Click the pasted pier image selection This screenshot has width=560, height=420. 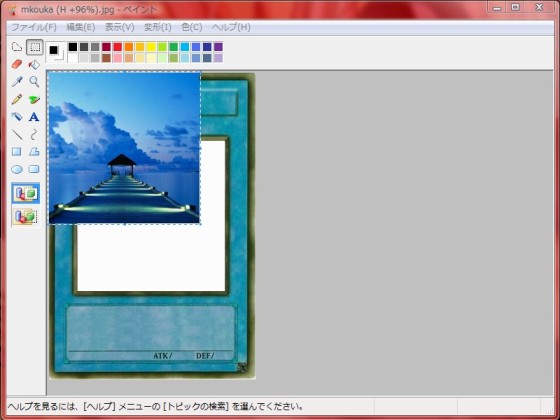tap(124, 148)
